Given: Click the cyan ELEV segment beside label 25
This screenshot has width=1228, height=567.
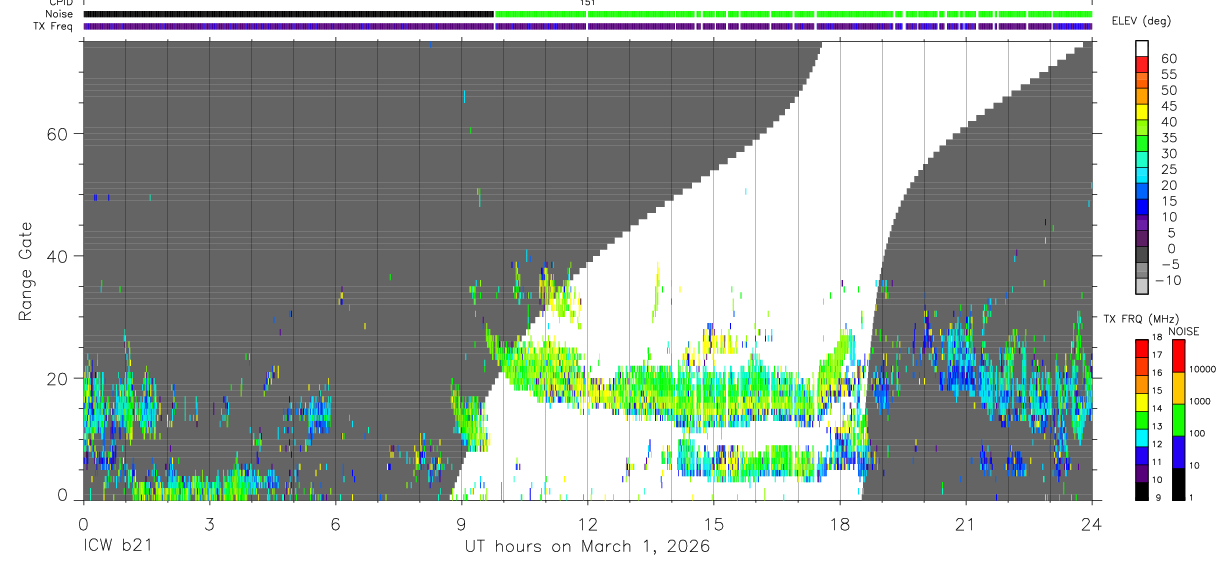Looking at the screenshot, I should click(x=1142, y=174).
